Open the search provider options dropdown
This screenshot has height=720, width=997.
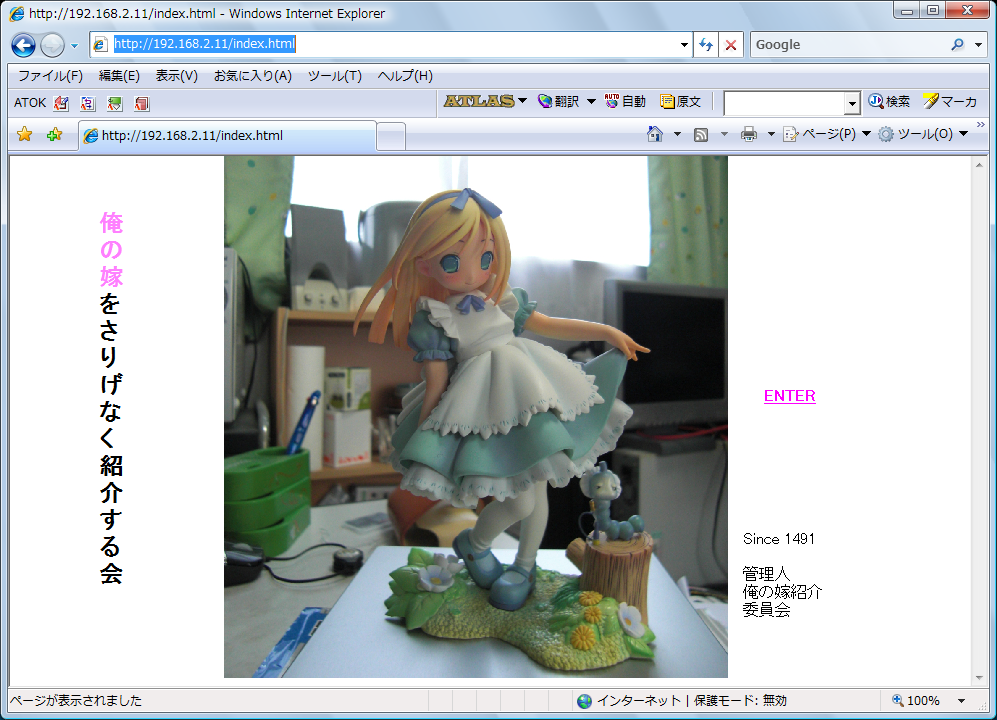click(979, 45)
